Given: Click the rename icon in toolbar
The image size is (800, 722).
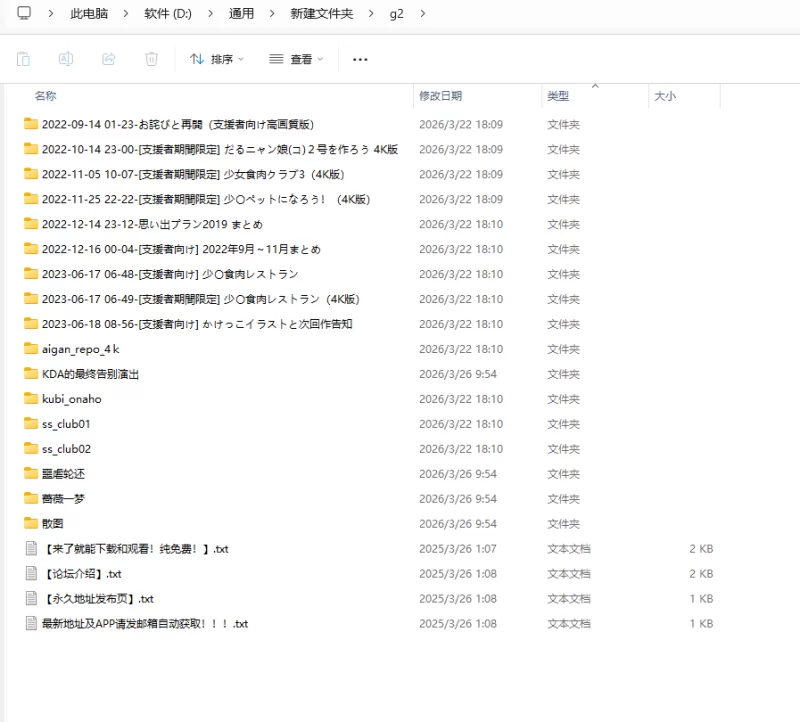Looking at the screenshot, I should [66, 59].
